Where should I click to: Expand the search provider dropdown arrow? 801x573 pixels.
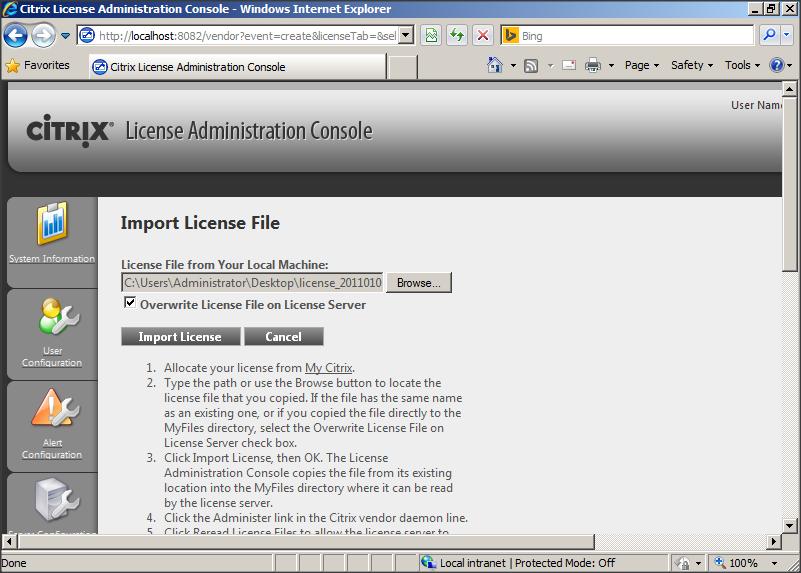click(x=787, y=35)
